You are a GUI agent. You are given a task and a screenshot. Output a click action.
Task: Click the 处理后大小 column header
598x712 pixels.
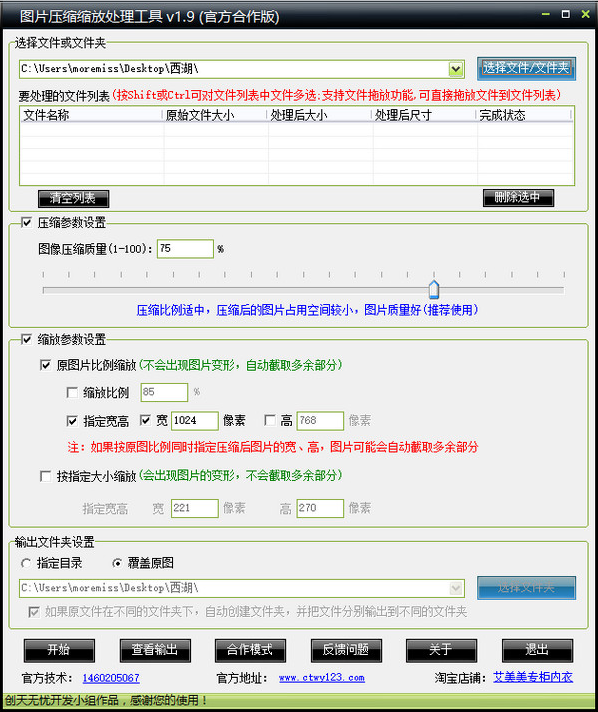point(320,115)
